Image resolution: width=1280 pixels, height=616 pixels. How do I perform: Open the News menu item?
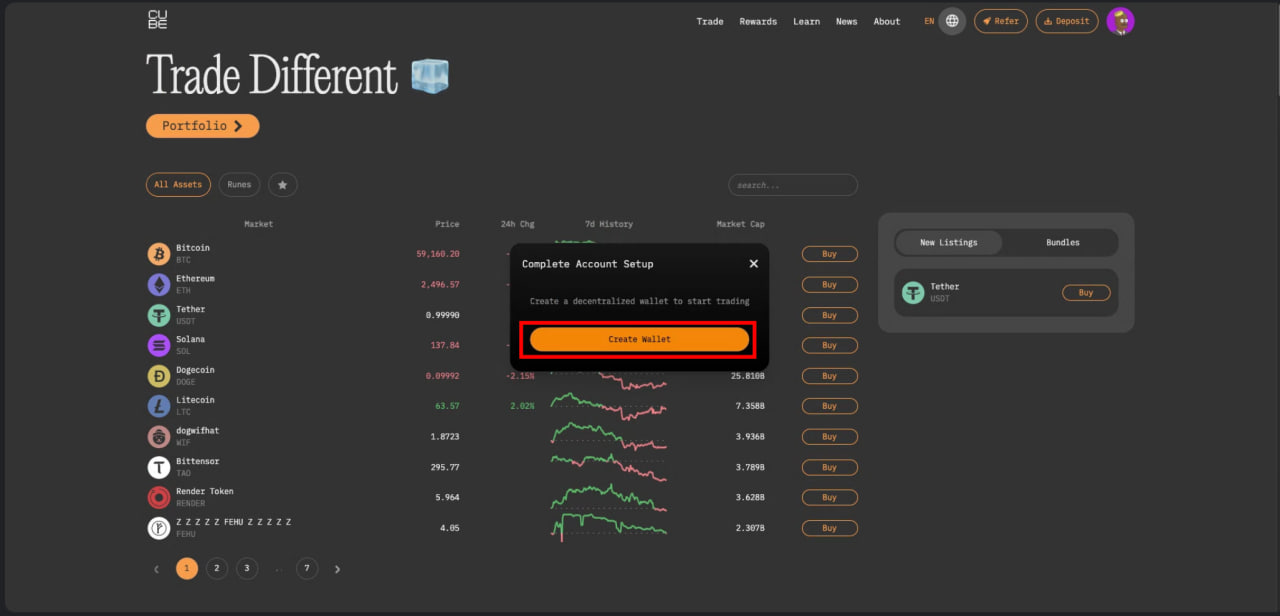[847, 21]
